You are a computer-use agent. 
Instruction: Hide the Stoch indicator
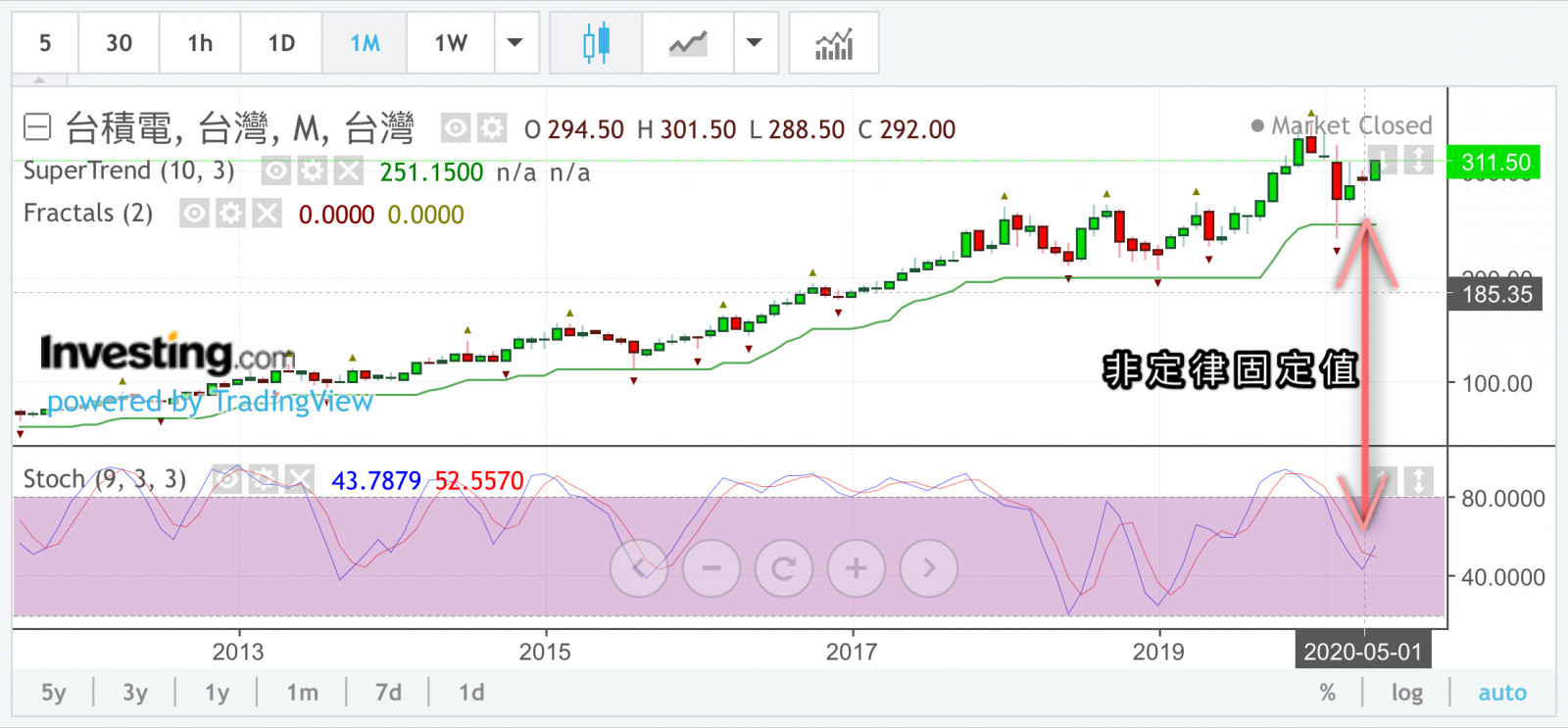[226, 479]
